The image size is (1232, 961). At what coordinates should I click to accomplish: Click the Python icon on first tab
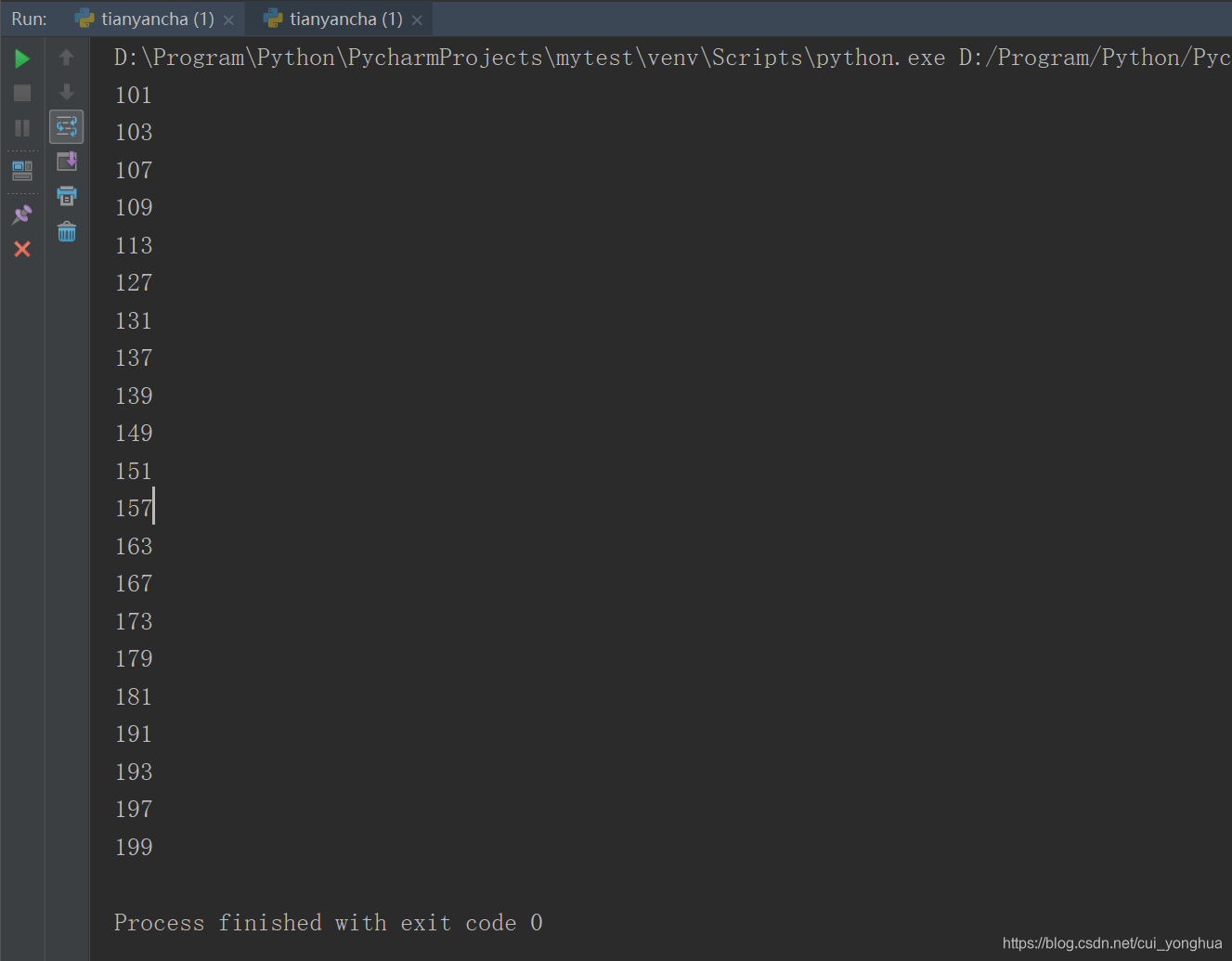click(84, 19)
